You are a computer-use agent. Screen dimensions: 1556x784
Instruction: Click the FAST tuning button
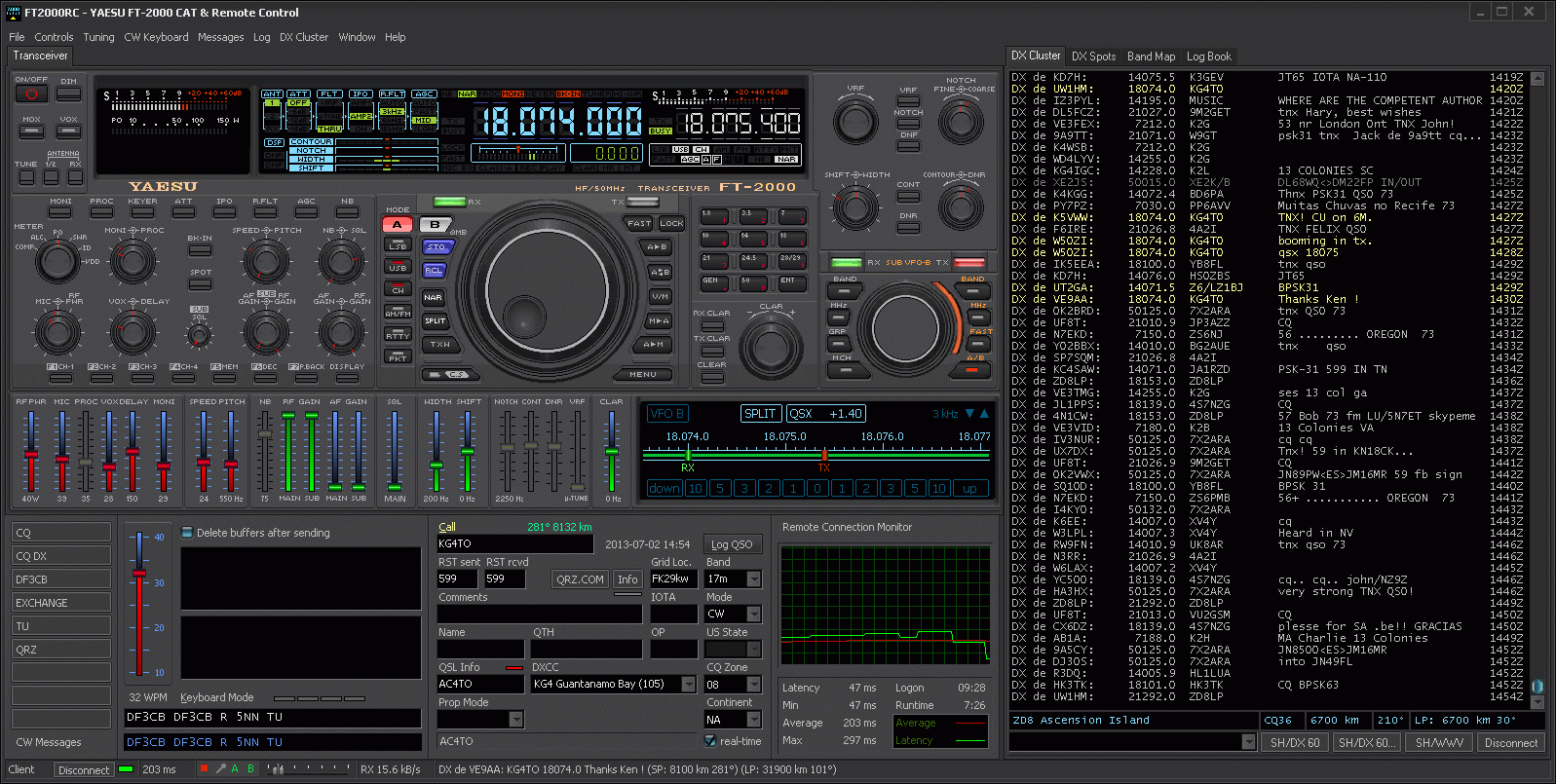[639, 223]
